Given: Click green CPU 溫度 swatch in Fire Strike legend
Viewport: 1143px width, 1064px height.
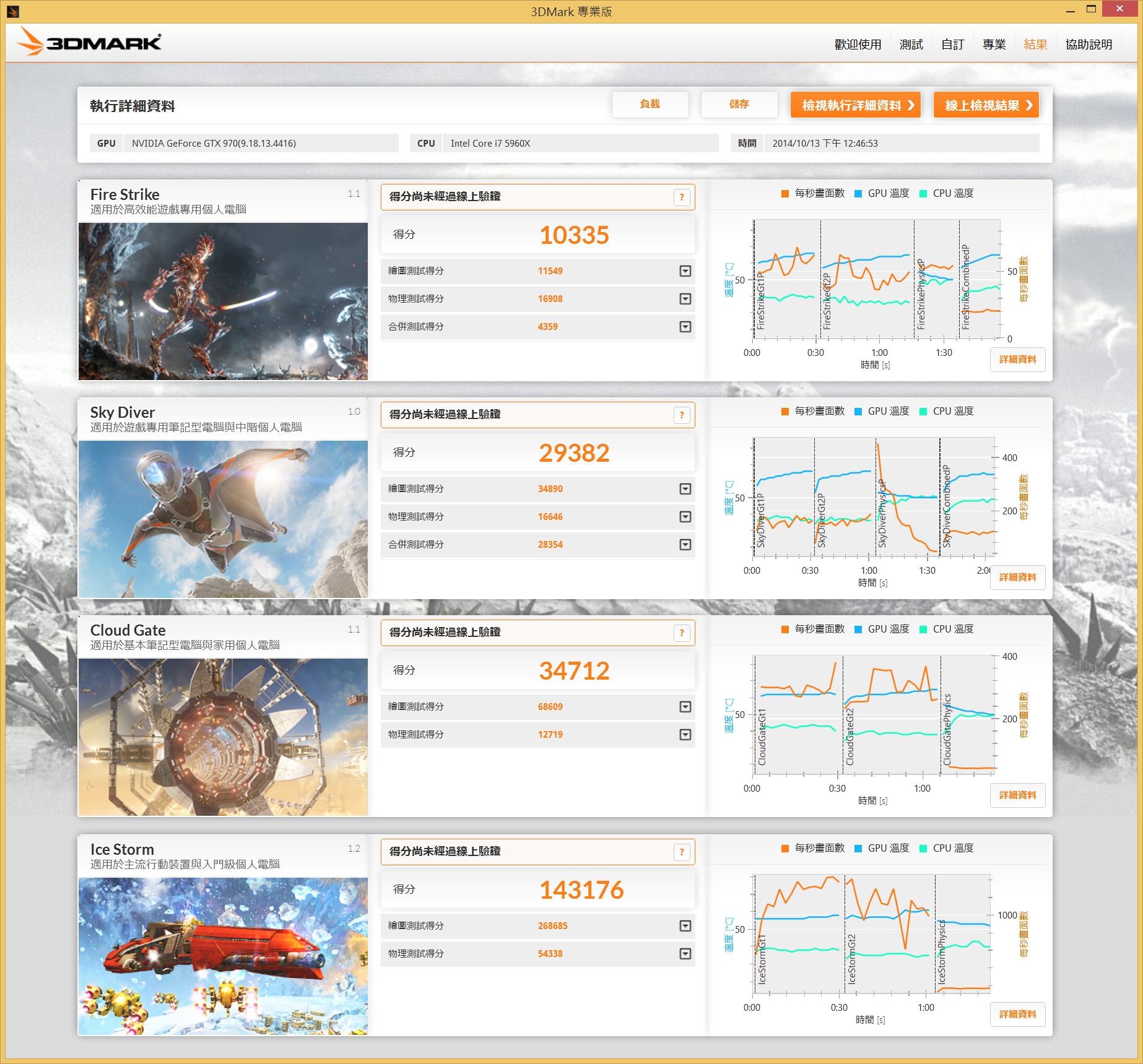Looking at the screenshot, I should pos(923,194).
